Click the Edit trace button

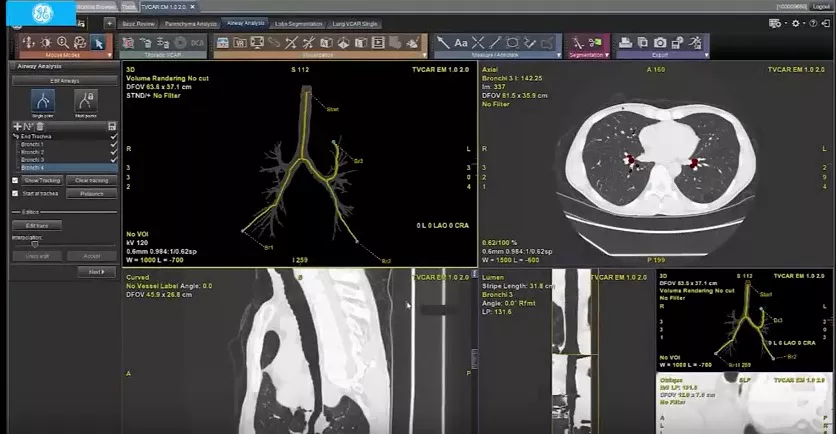[x=37, y=226]
